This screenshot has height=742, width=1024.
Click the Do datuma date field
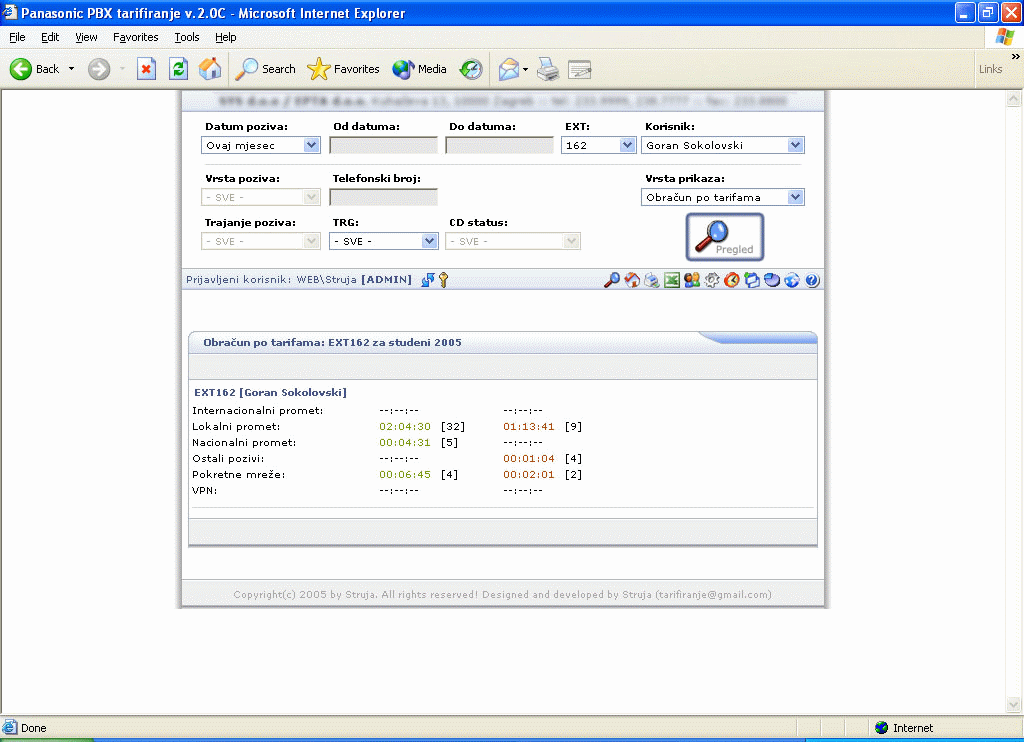point(500,145)
